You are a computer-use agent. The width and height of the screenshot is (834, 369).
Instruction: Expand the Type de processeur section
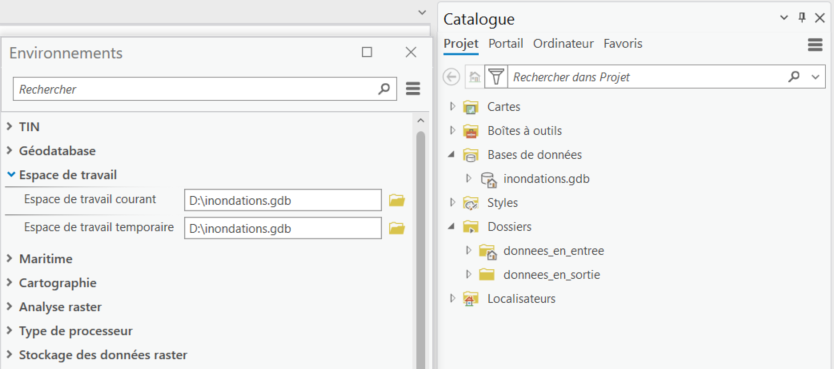pos(10,330)
